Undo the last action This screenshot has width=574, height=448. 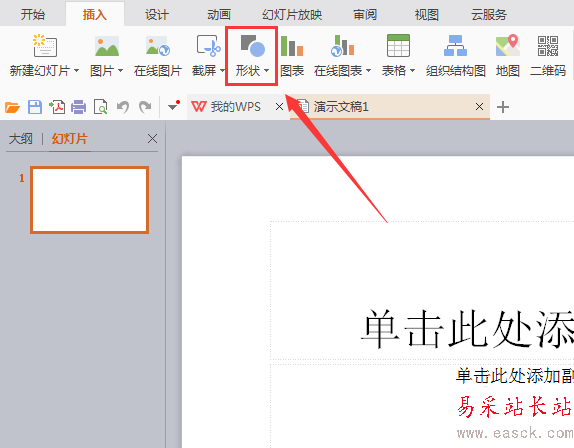pos(123,107)
